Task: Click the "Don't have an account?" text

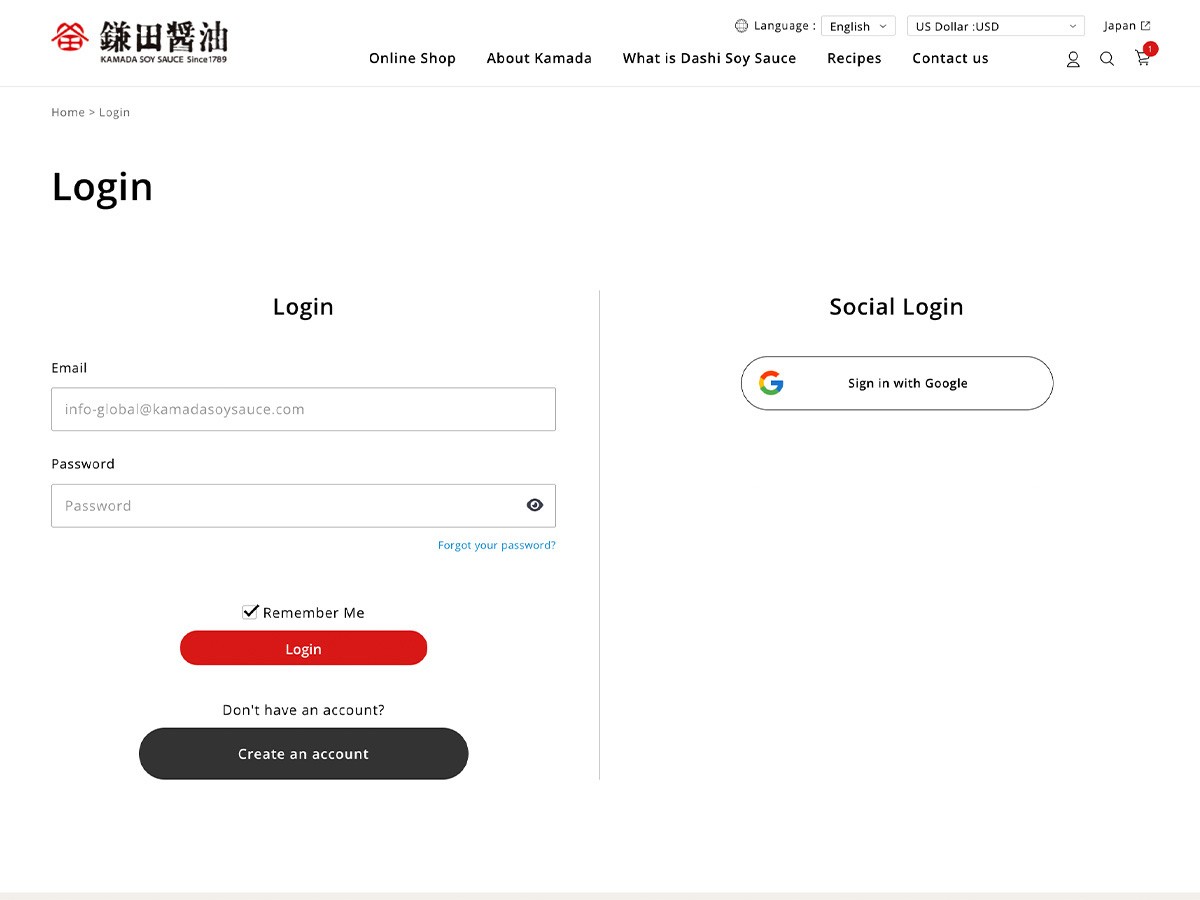Action: [303, 710]
